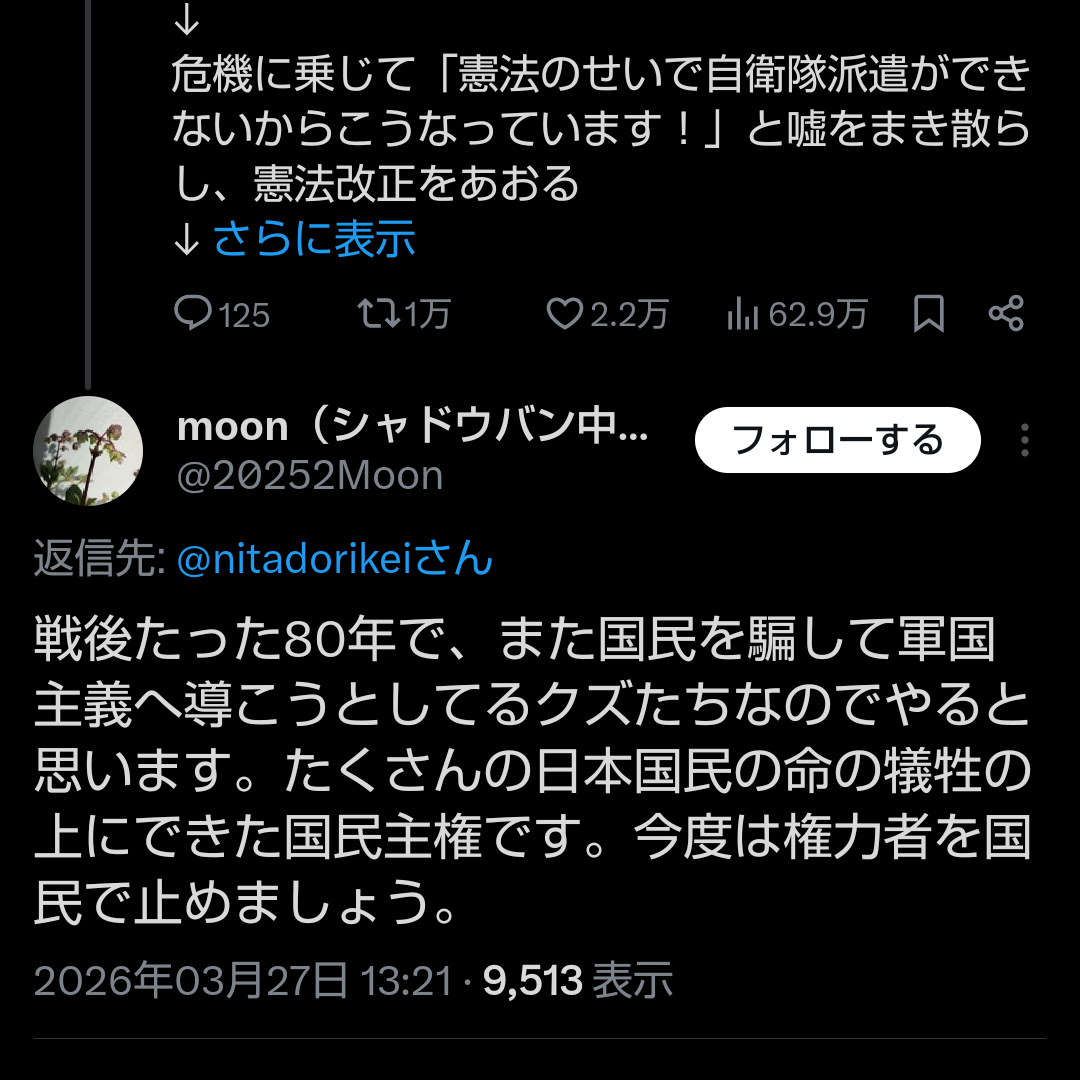This screenshot has width=1080, height=1080.
Task: Expand the post with さらに表示
Action: [x=314, y=239]
